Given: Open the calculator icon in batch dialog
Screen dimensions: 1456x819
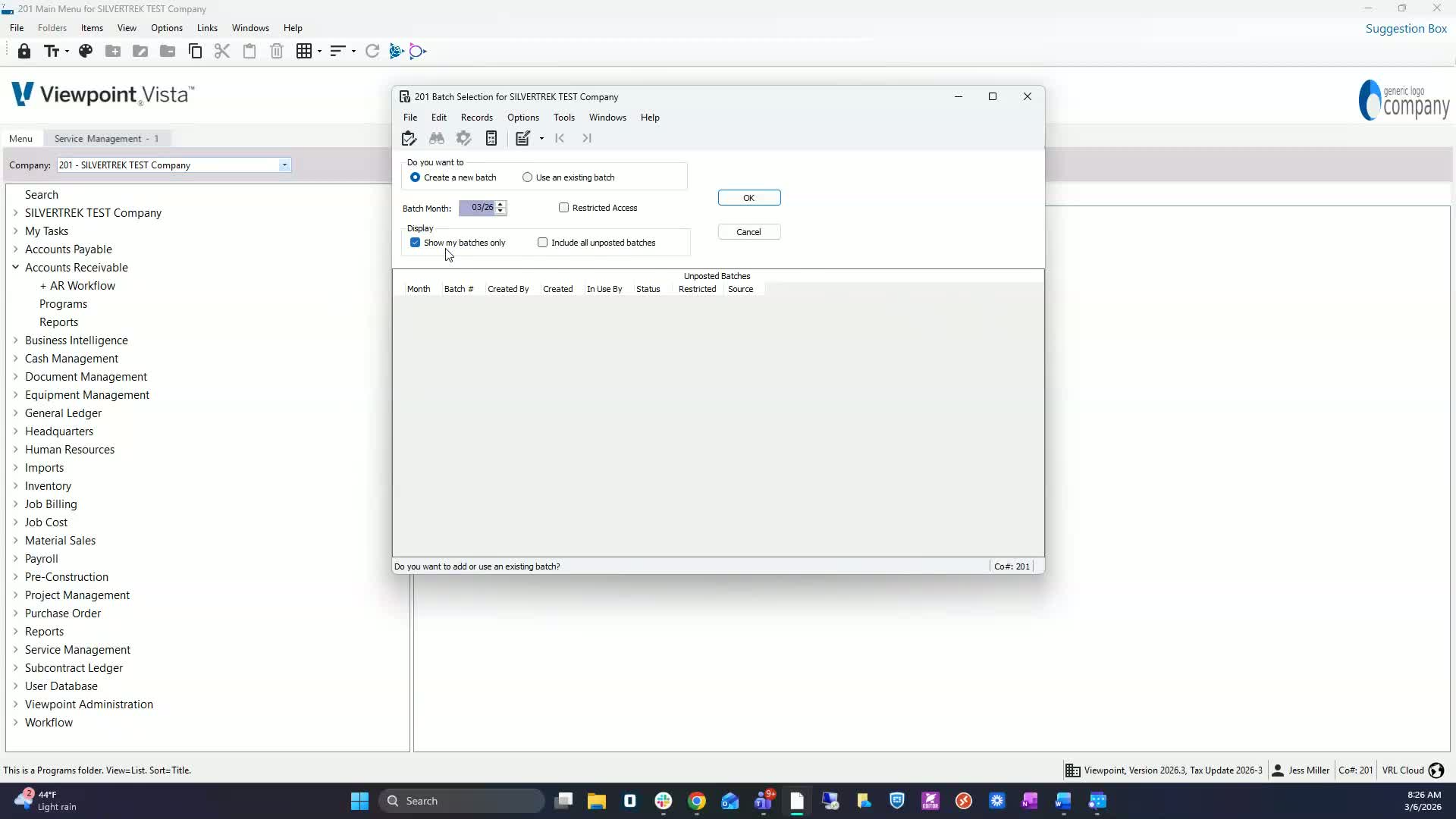Looking at the screenshot, I should pyautogui.click(x=491, y=138).
